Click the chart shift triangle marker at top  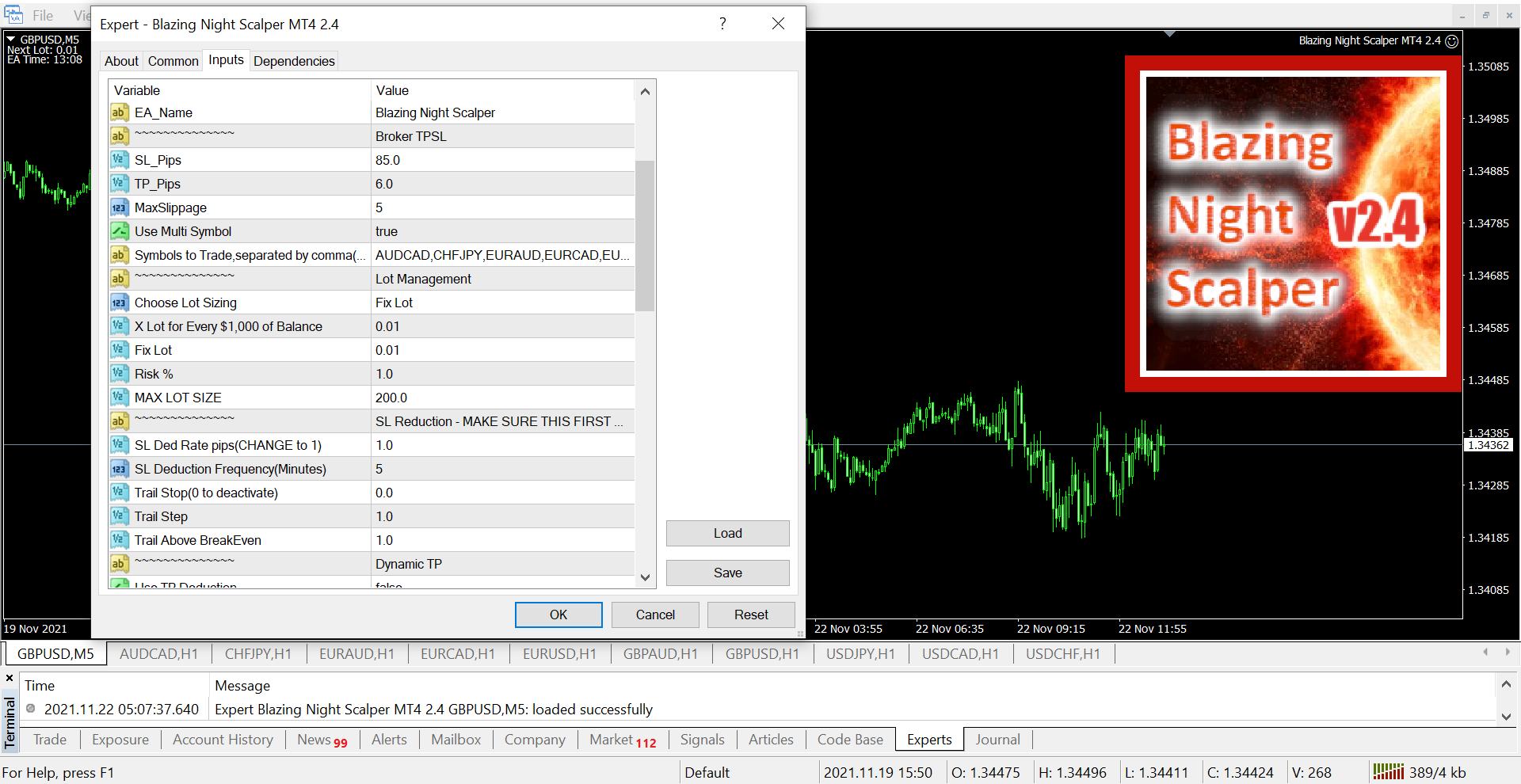pyautogui.click(x=1169, y=34)
